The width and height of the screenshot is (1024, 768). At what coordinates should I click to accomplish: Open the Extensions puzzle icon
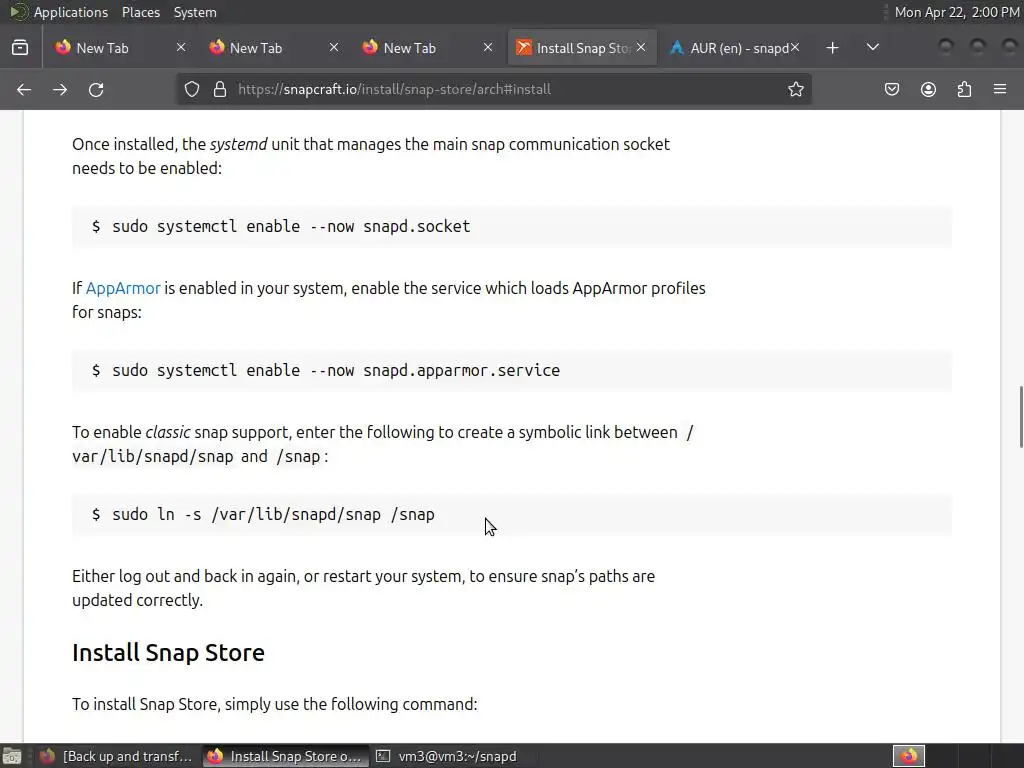[x=964, y=89]
